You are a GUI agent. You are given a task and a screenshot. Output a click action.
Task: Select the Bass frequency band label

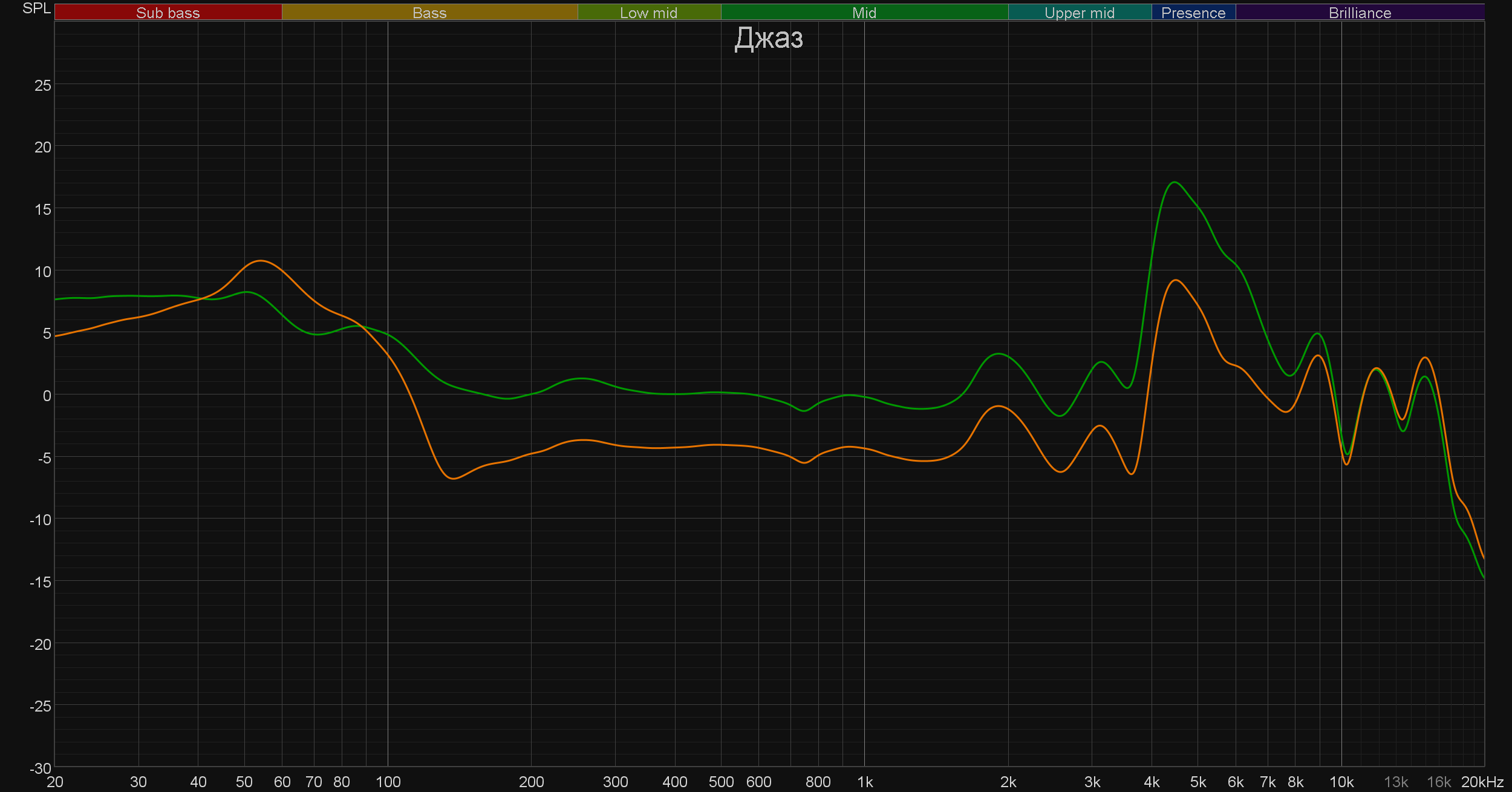click(429, 13)
